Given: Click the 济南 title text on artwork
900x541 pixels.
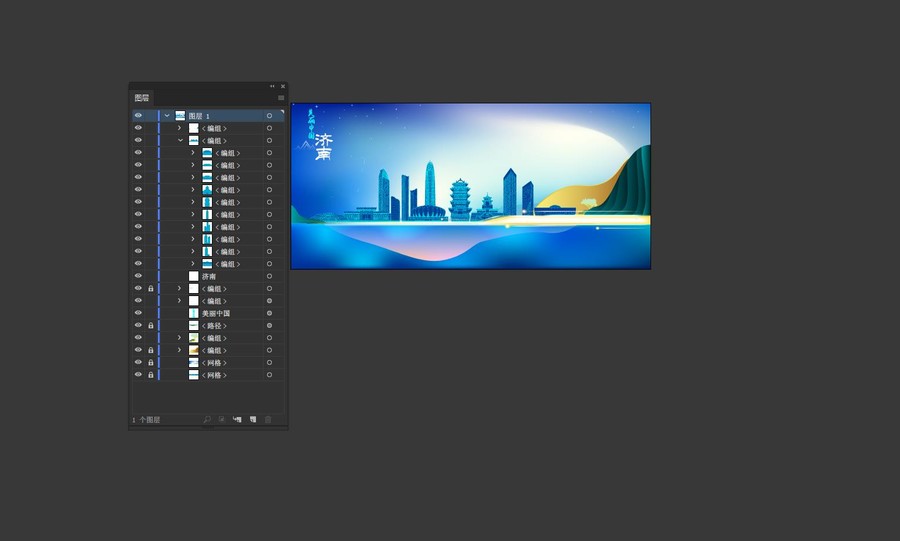Looking at the screenshot, I should (x=324, y=147).
